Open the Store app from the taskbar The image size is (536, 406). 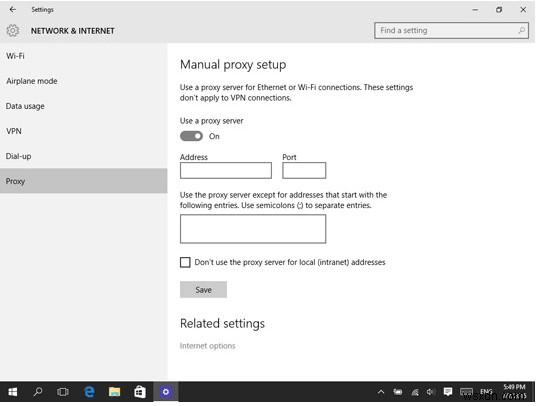click(x=139, y=392)
